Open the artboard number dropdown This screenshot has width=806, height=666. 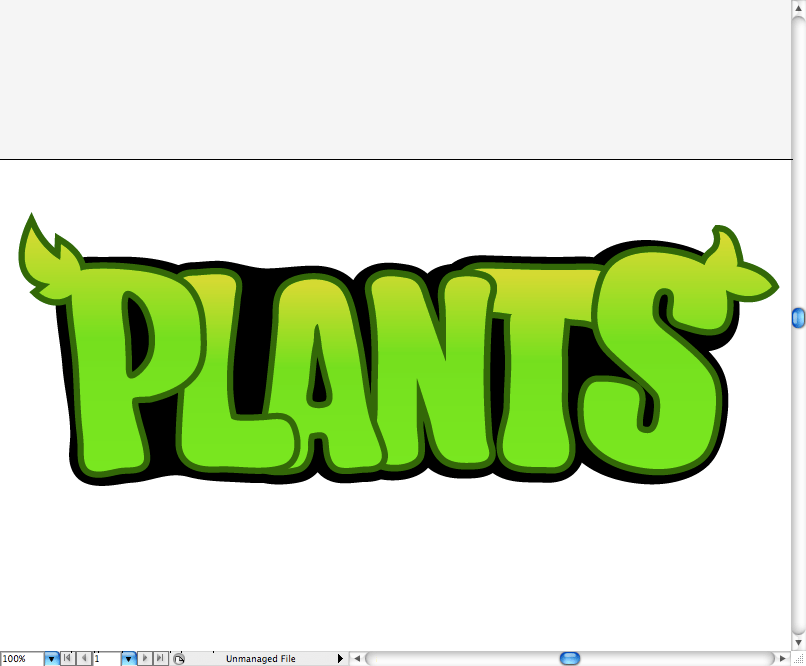pyautogui.click(x=129, y=659)
